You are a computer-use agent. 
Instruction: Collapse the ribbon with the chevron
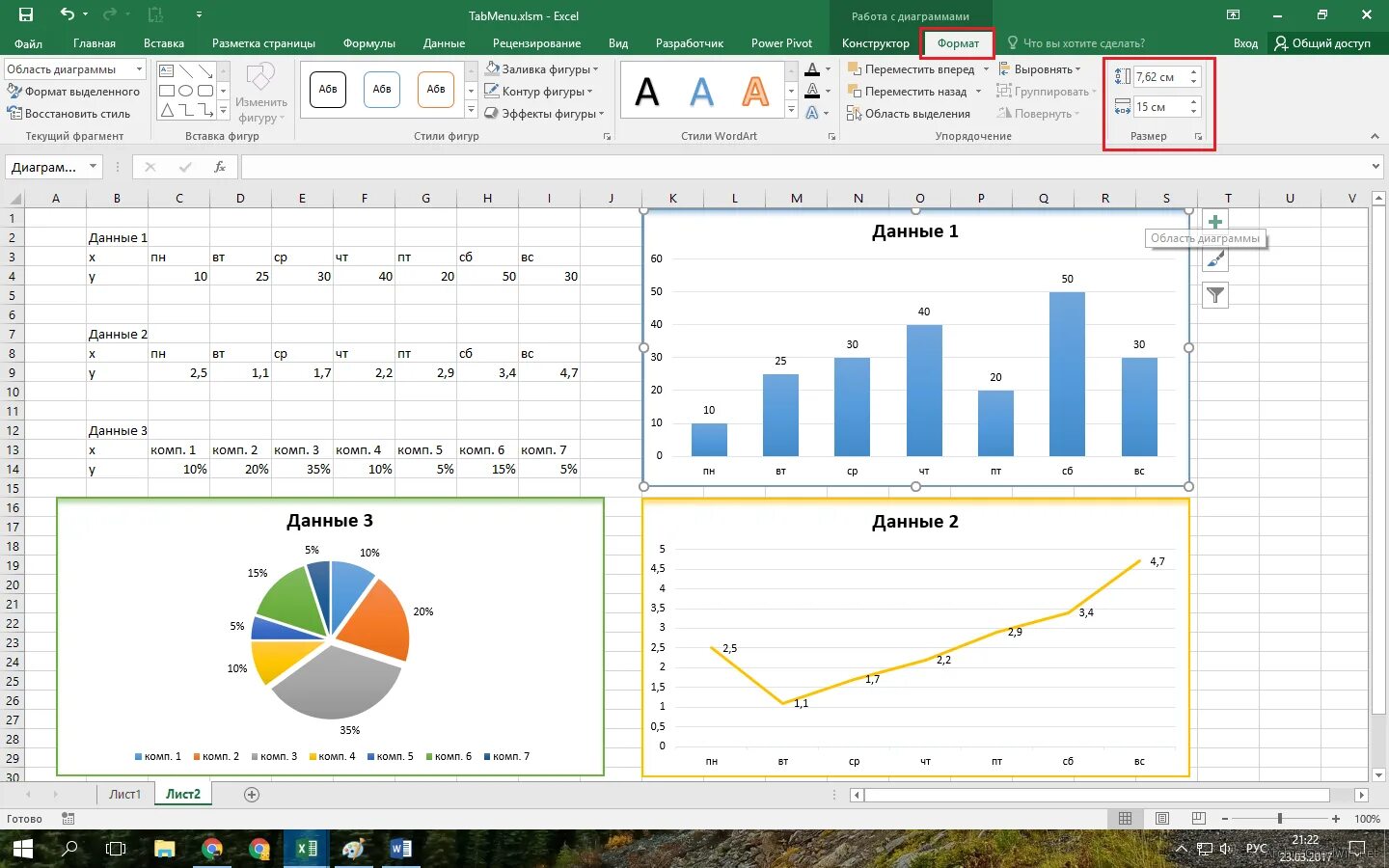[1375, 137]
